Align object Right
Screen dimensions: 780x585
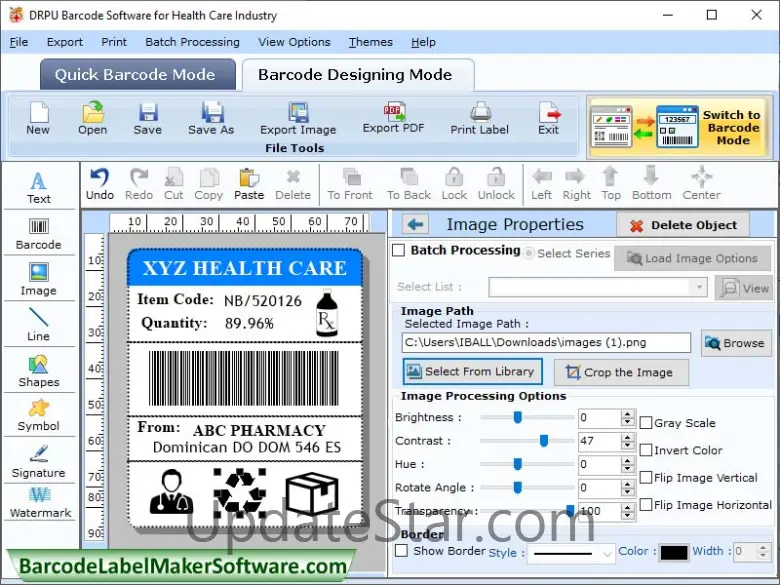(x=577, y=184)
